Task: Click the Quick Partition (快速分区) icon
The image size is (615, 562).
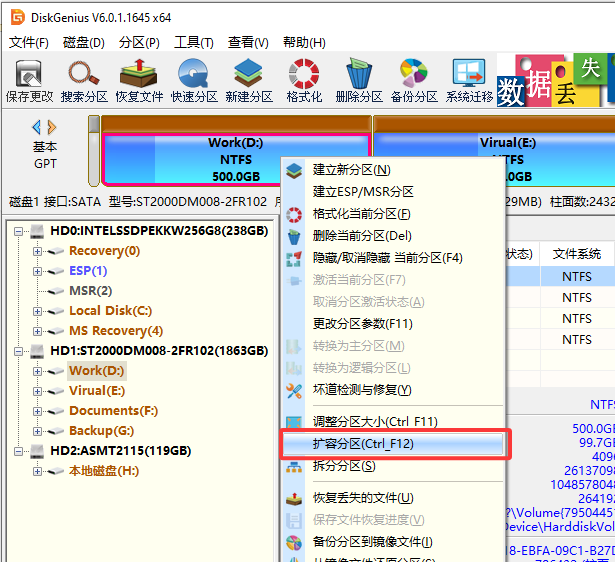Action: 193,80
